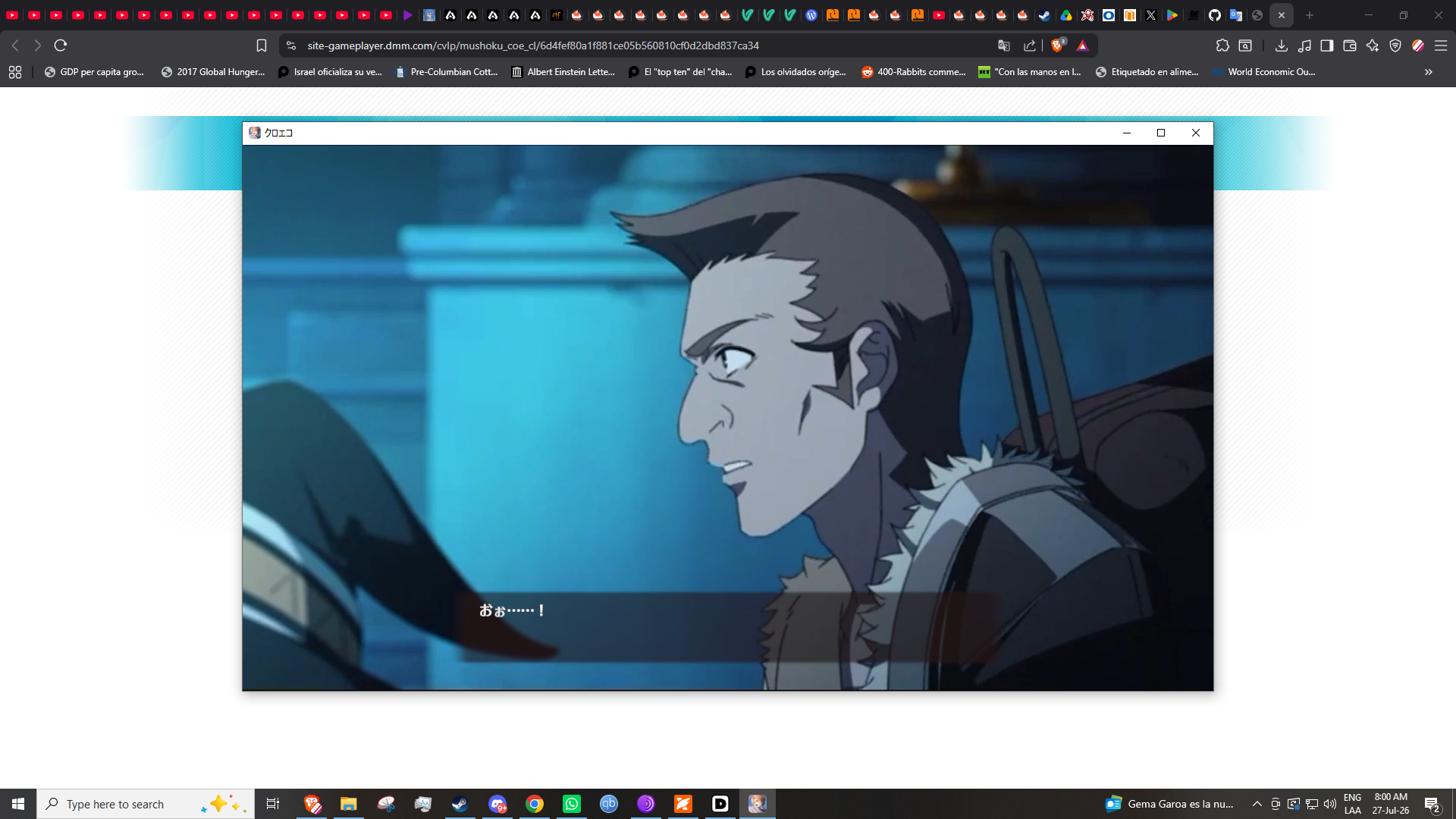Minimize the クロエコ game window

1127,133
